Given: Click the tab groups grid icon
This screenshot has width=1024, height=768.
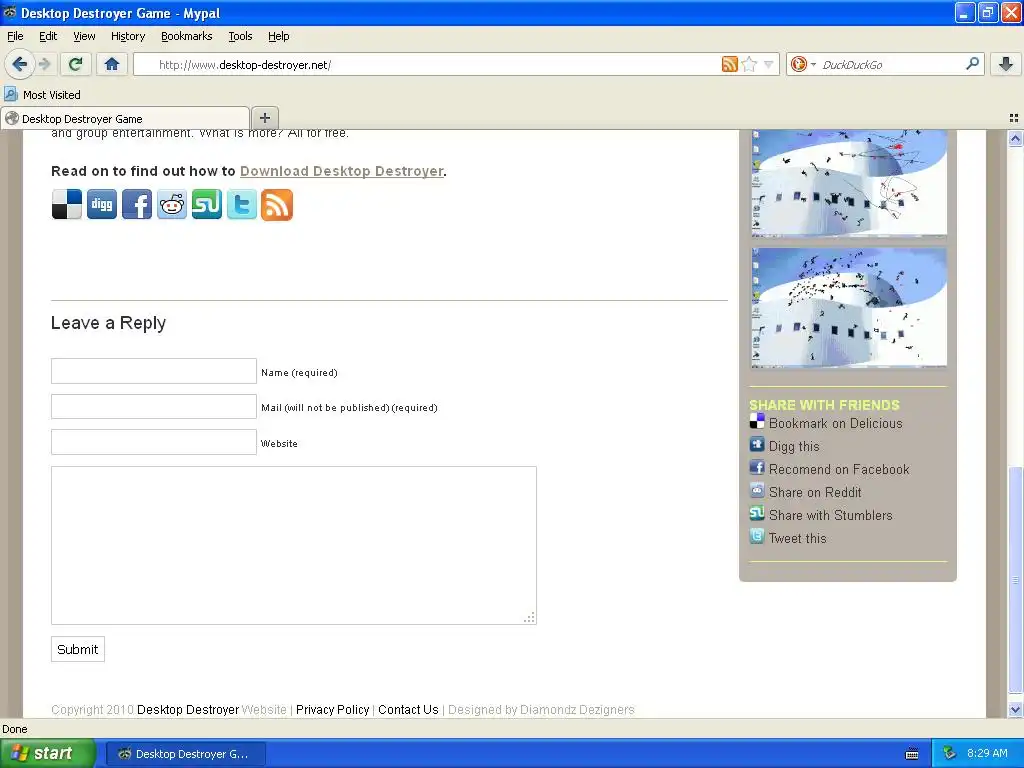Looking at the screenshot, I should tap(1014, 118).
